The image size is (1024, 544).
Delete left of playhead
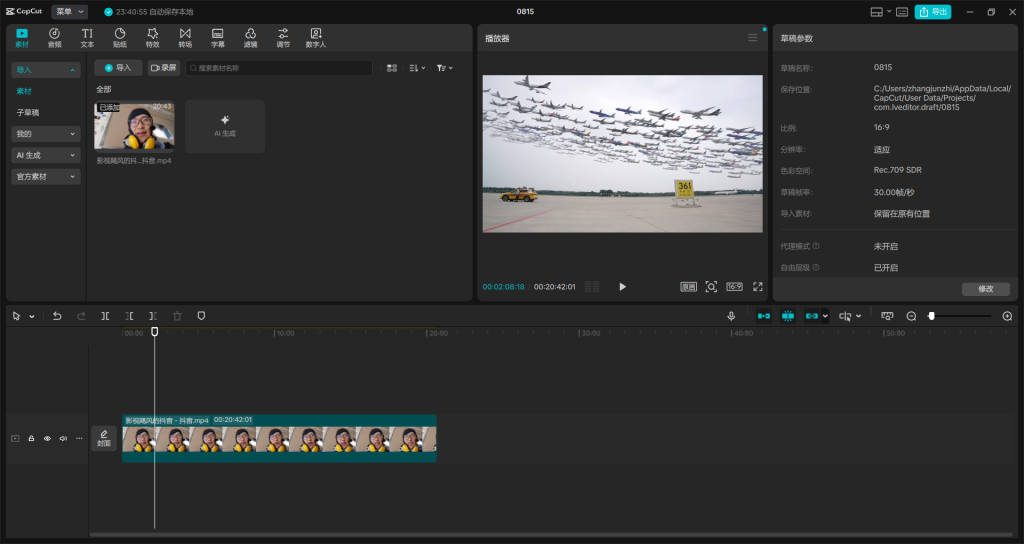129,316
